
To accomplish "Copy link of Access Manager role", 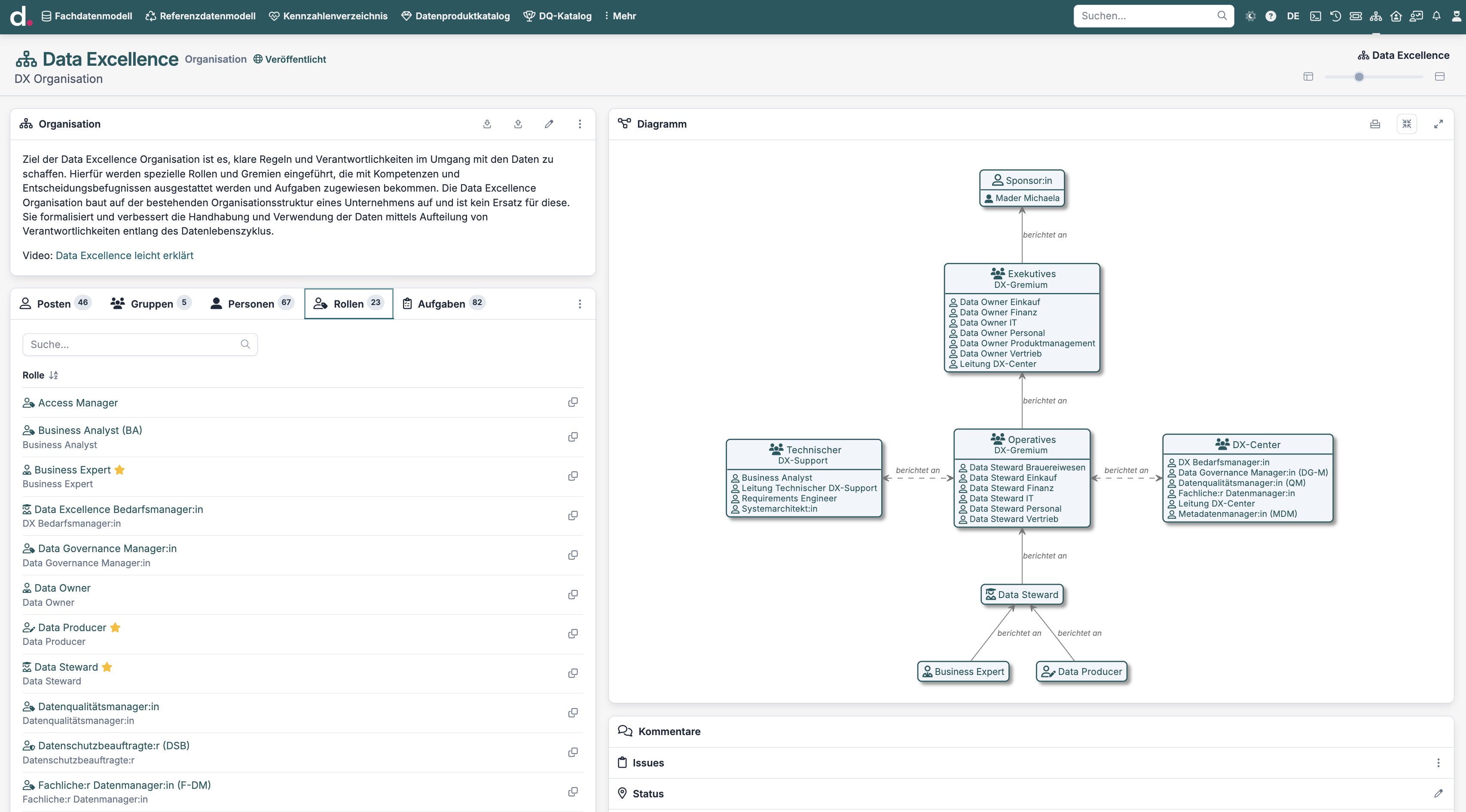I will click(572, 402).
